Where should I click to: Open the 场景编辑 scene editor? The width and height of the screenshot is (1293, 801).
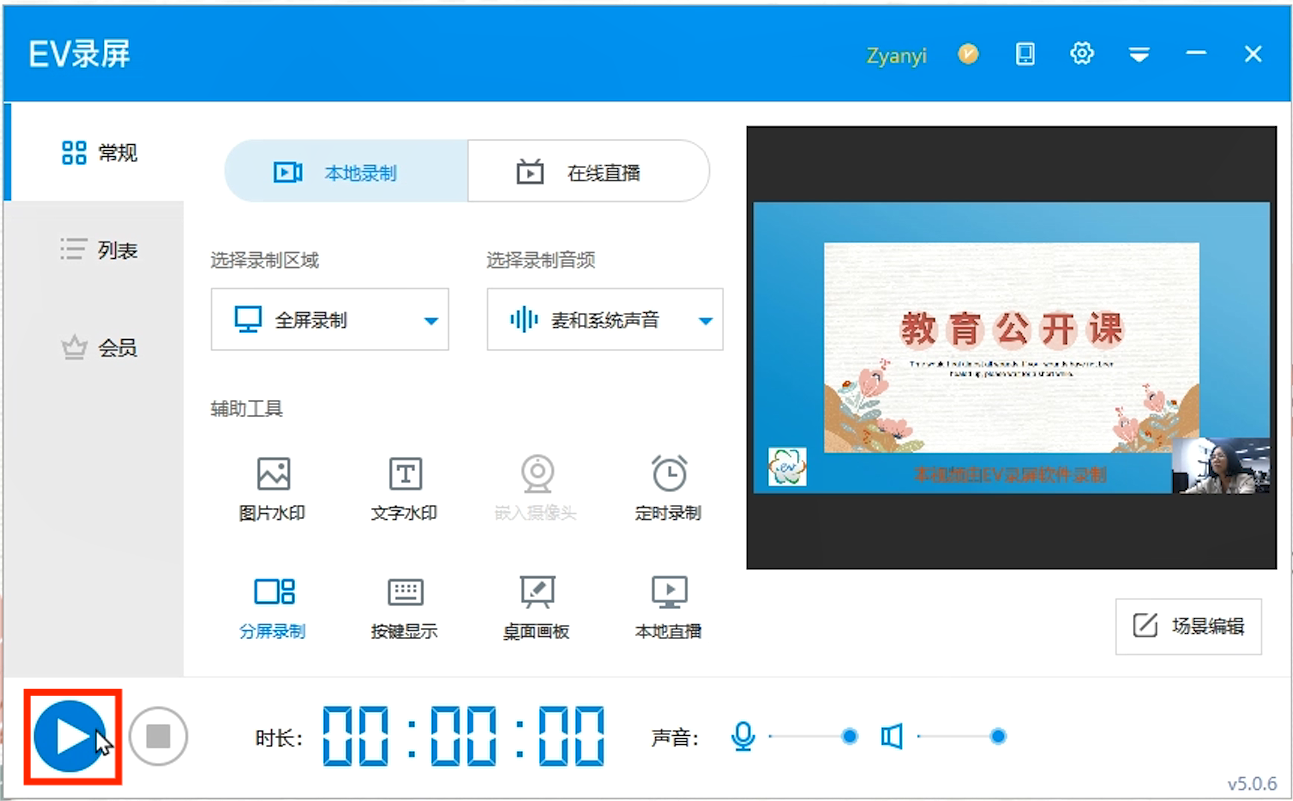(1187, 627)
